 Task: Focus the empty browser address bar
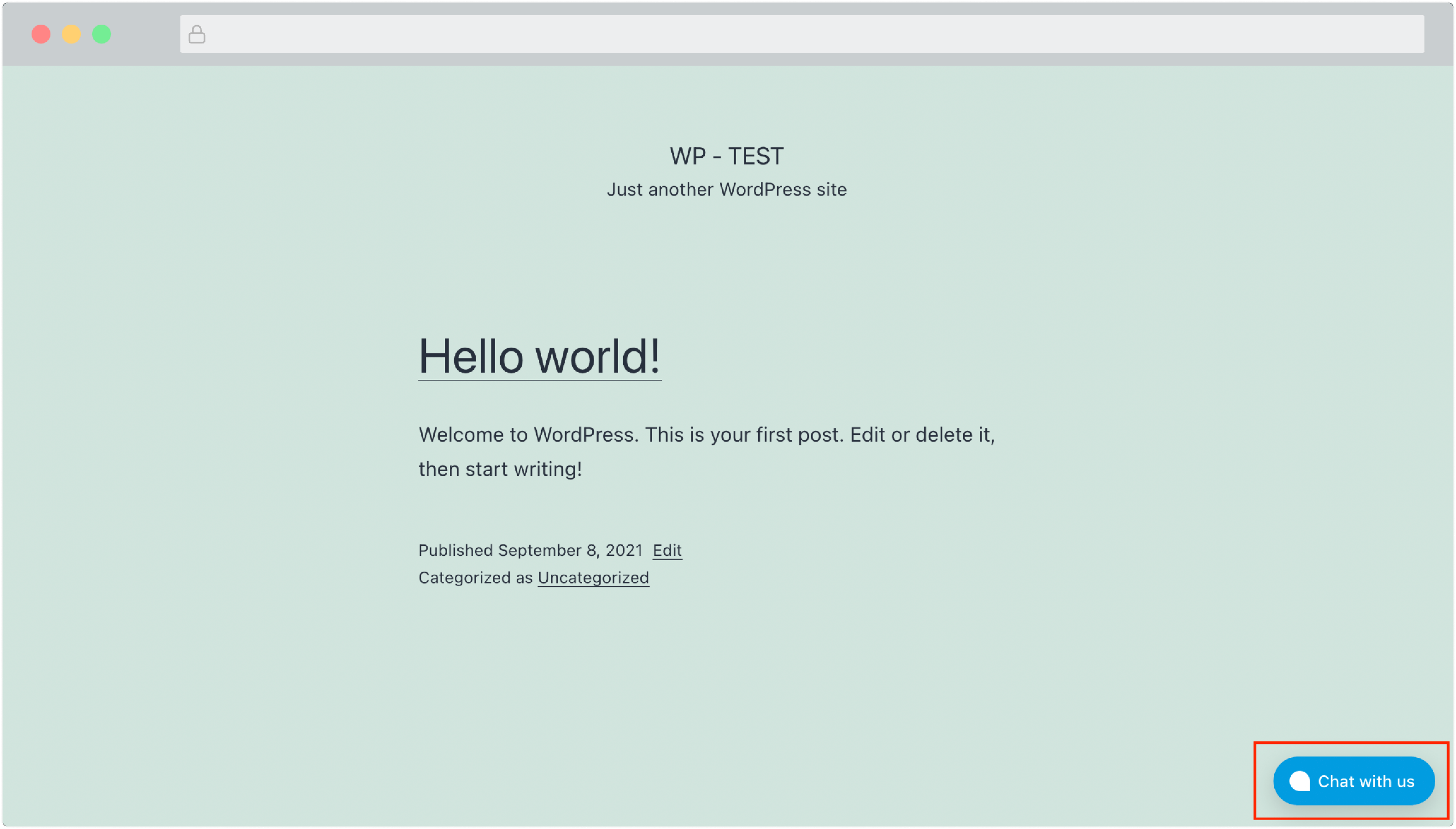click(802, 34)
